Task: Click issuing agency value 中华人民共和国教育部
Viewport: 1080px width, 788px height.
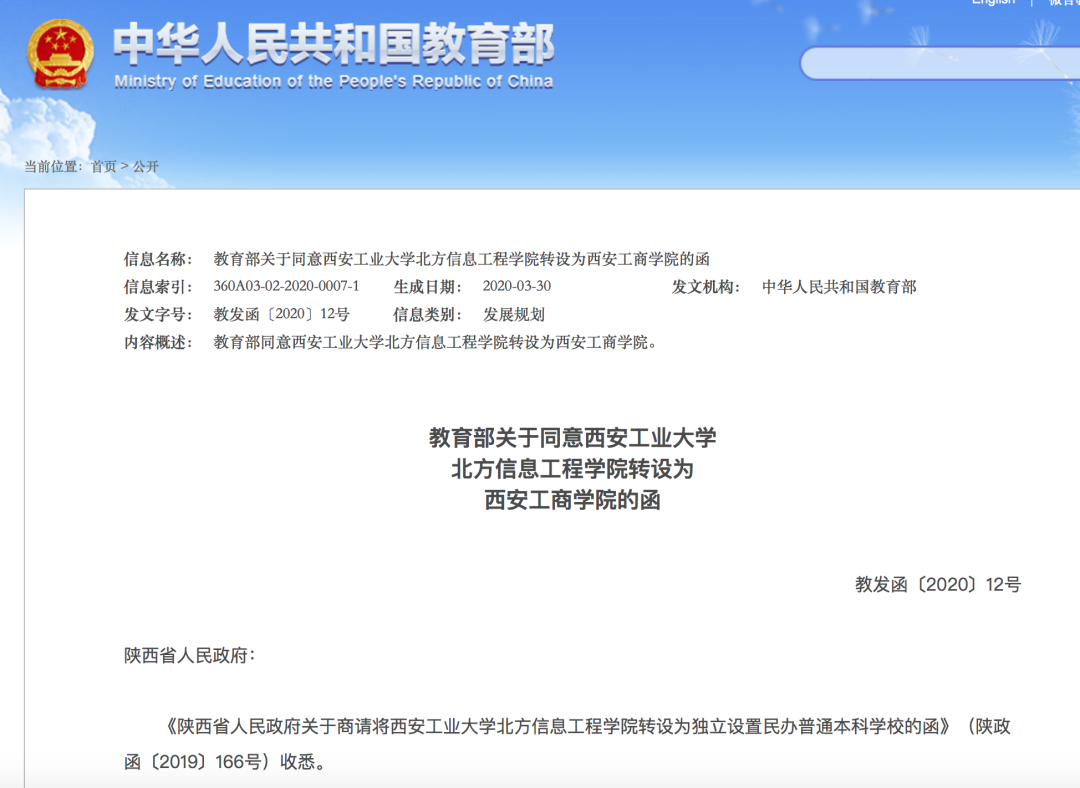Action: (839, 287)
